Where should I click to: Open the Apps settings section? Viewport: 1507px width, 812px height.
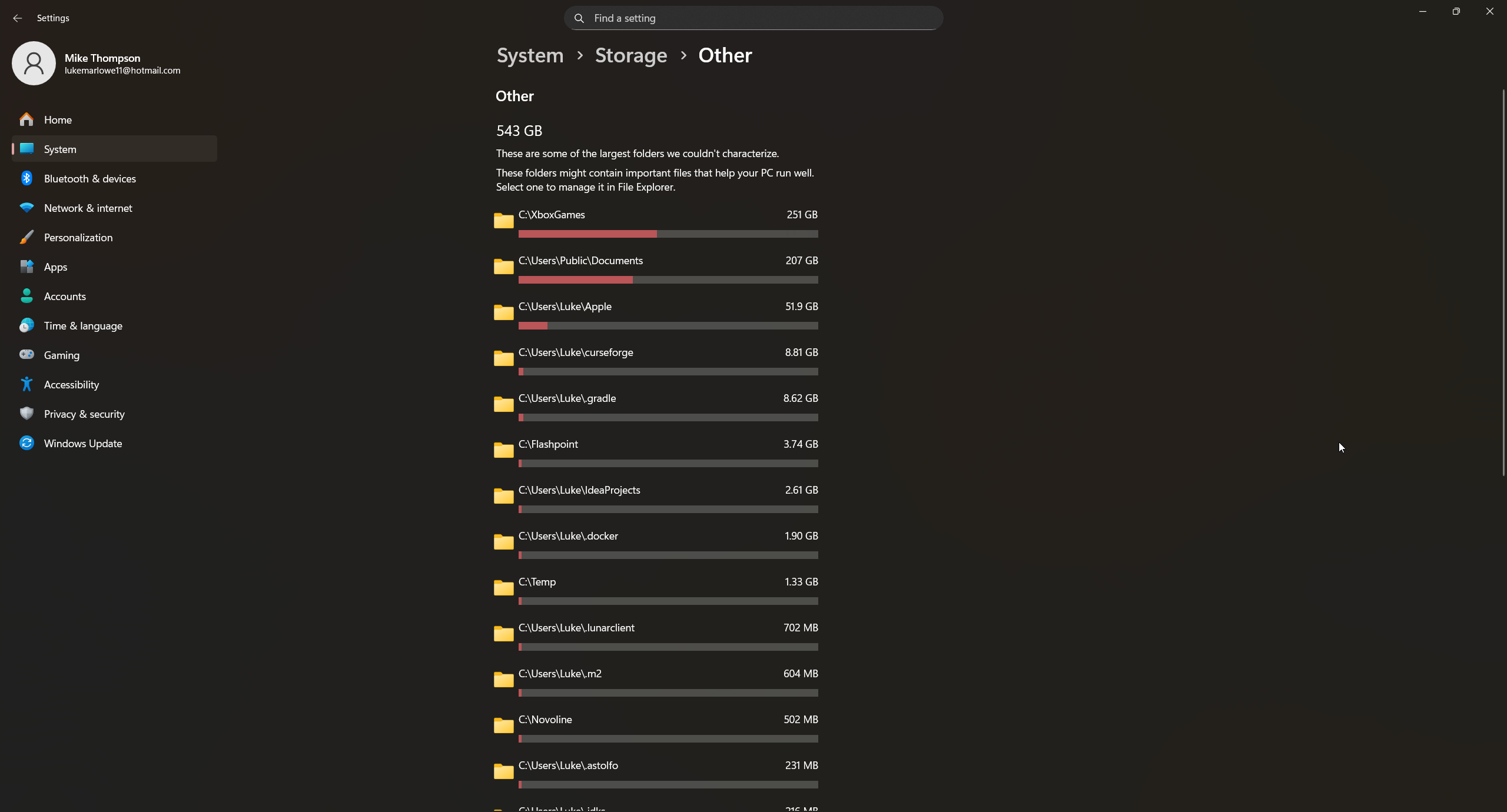(55, 267)
